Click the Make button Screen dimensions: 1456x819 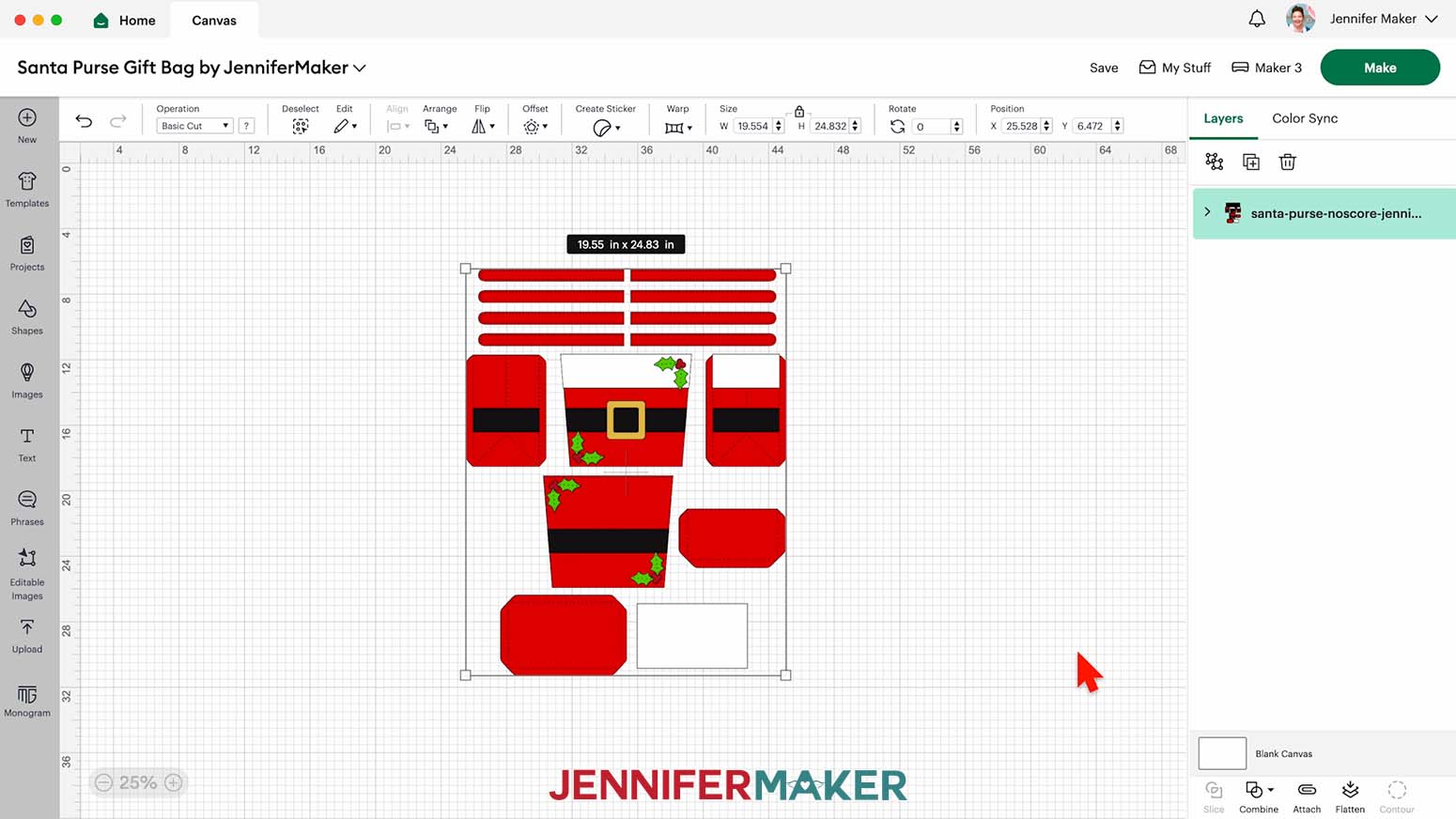coord(1380,68)
